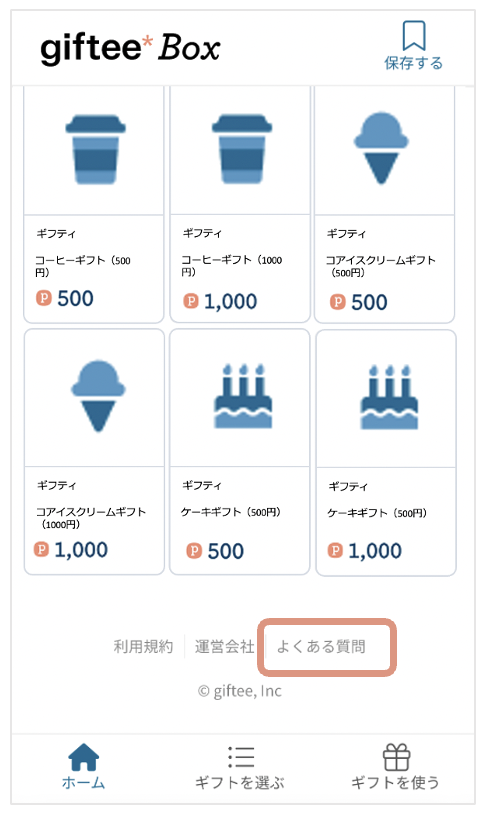488x816 pixels.
Task: Select コアイスクリームギフト（1000円）title
Action: coord(91,518)
